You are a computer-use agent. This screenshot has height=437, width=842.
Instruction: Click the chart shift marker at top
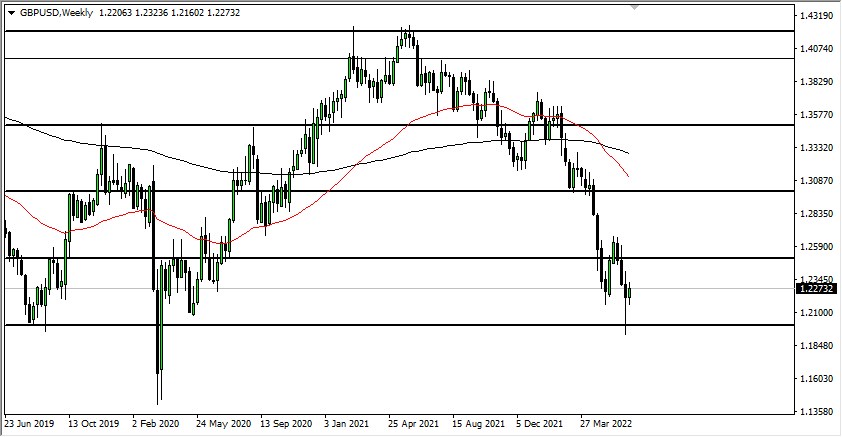[634, 8]
